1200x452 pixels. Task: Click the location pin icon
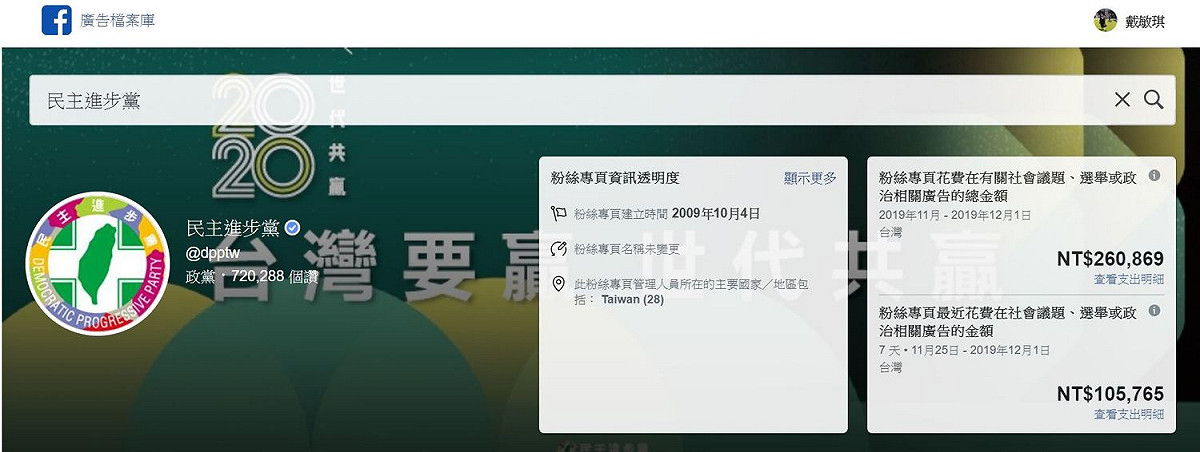559,285
